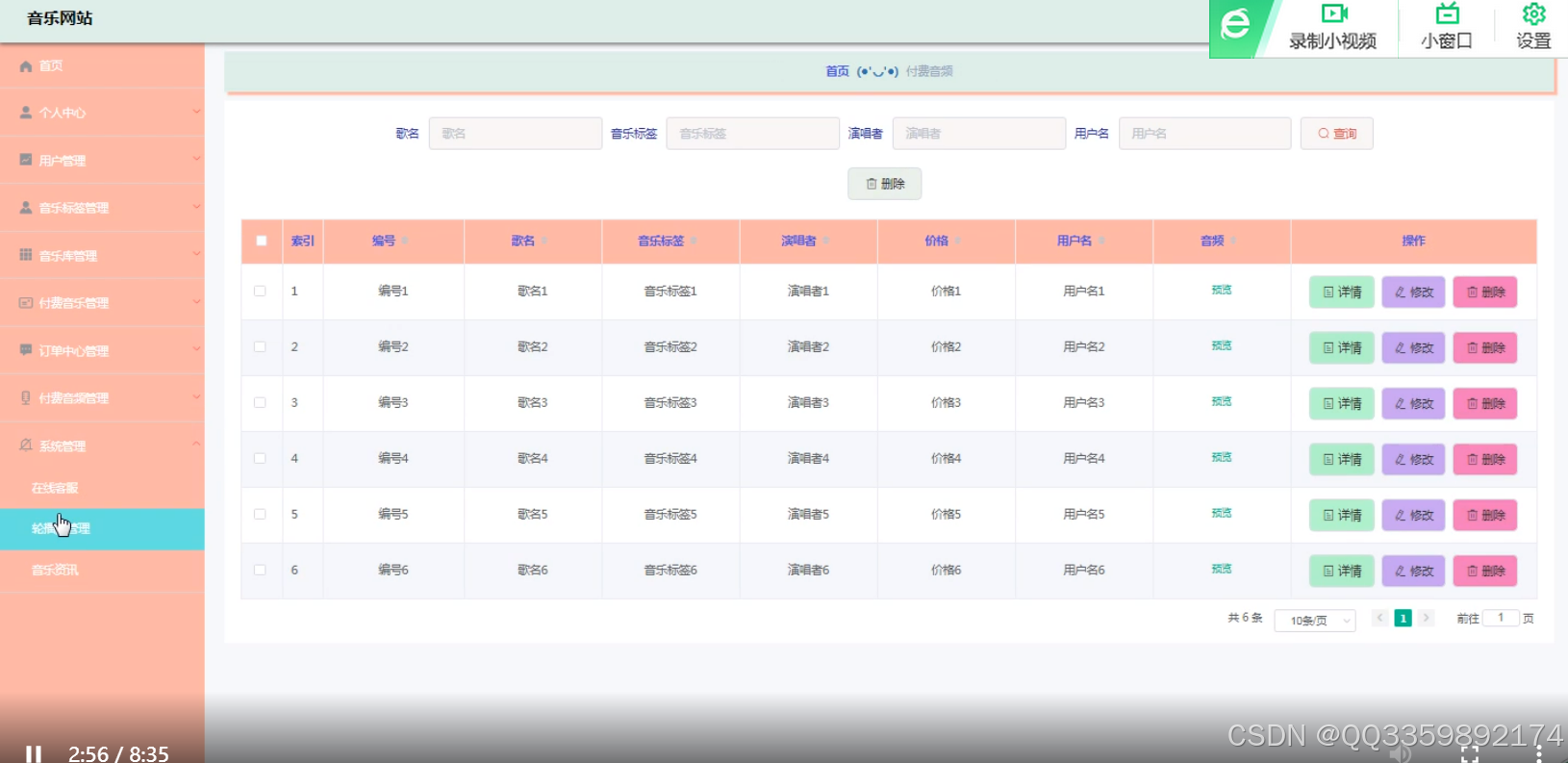Check the checkbox for row 编号4
This screenshot has height=763, width=1568.
(260, 458)
